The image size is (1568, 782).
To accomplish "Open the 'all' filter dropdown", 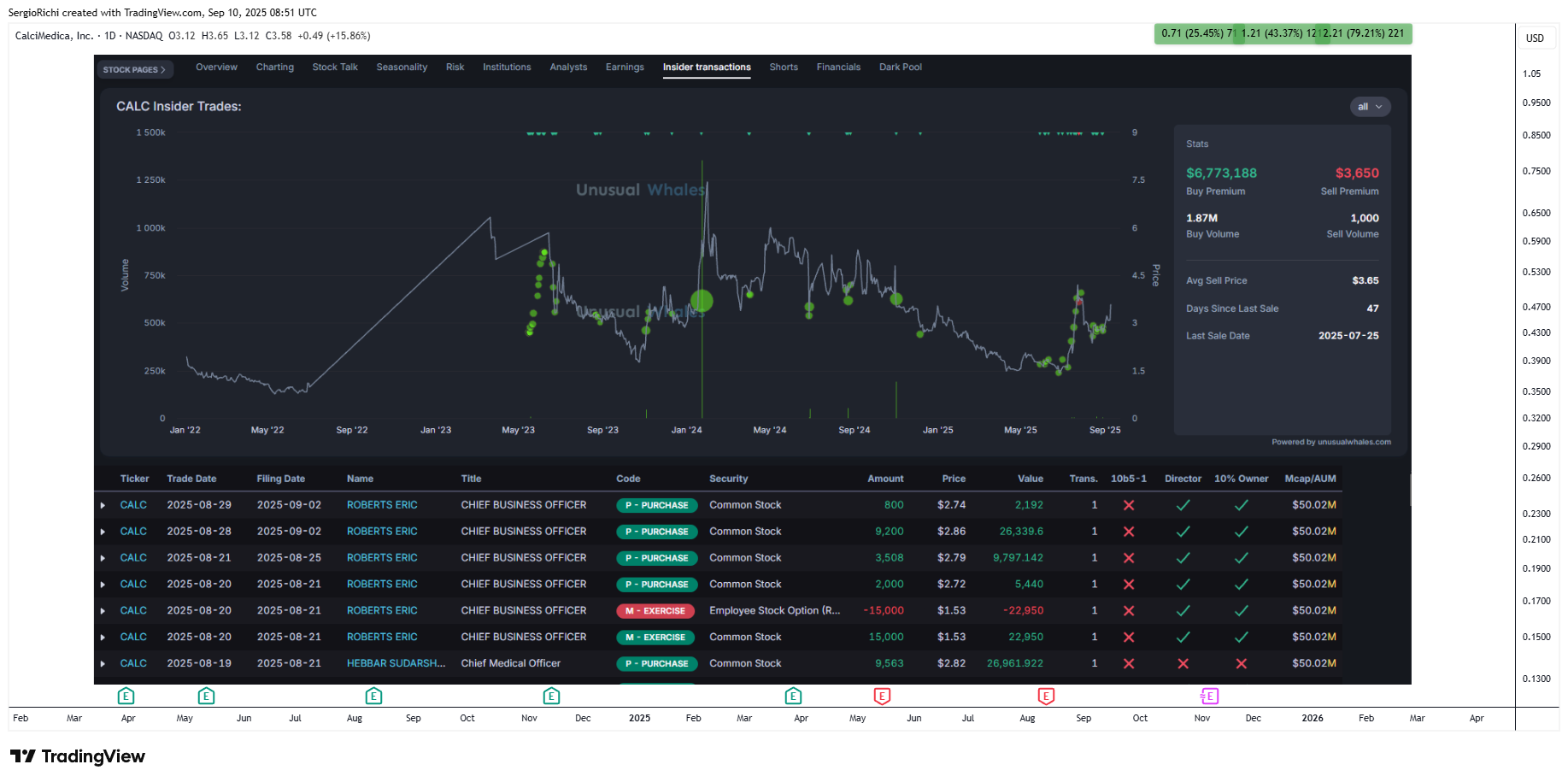I will coord(1370,107).
